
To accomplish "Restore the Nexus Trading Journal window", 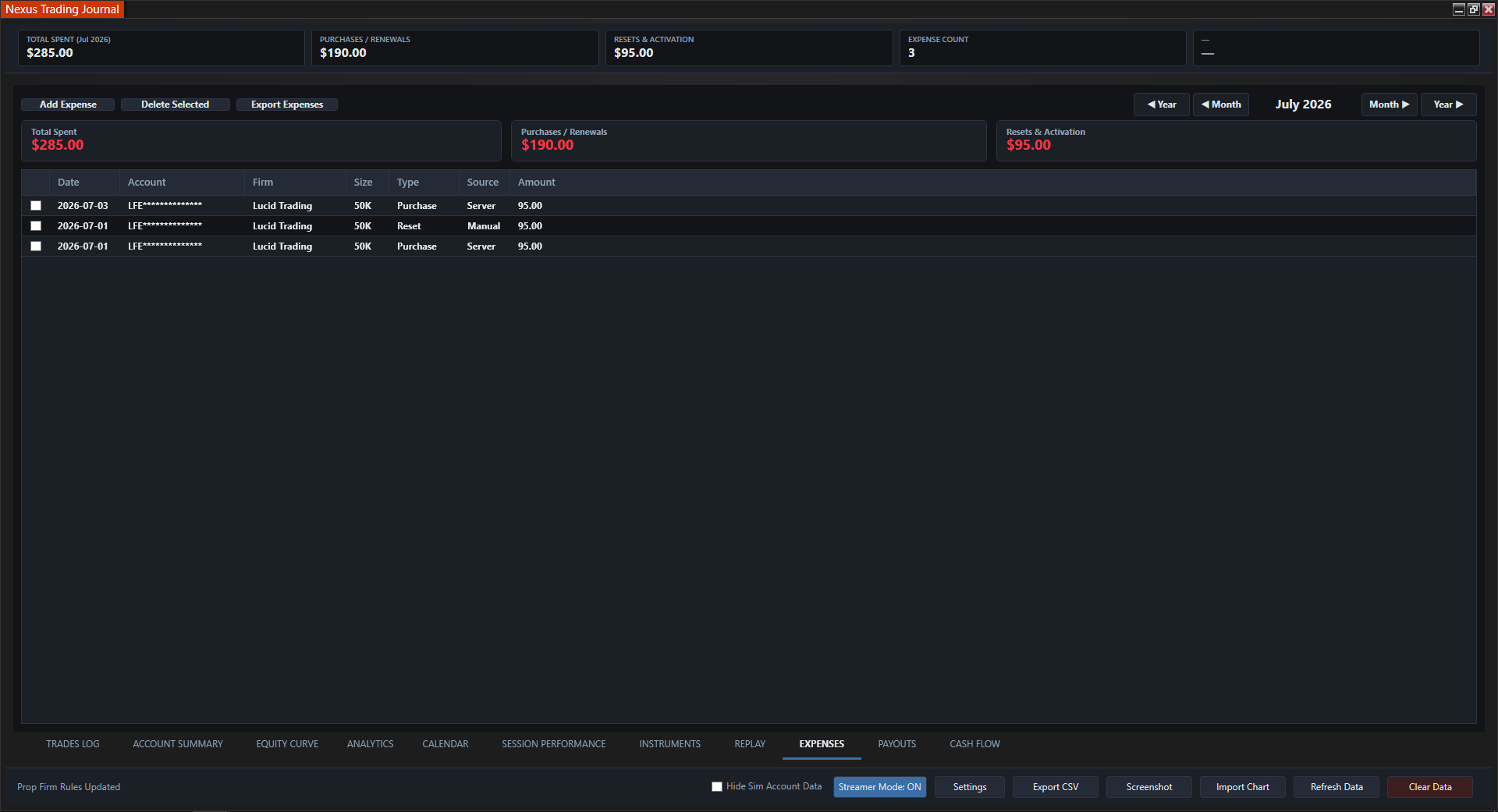I will pos(1473,9).
